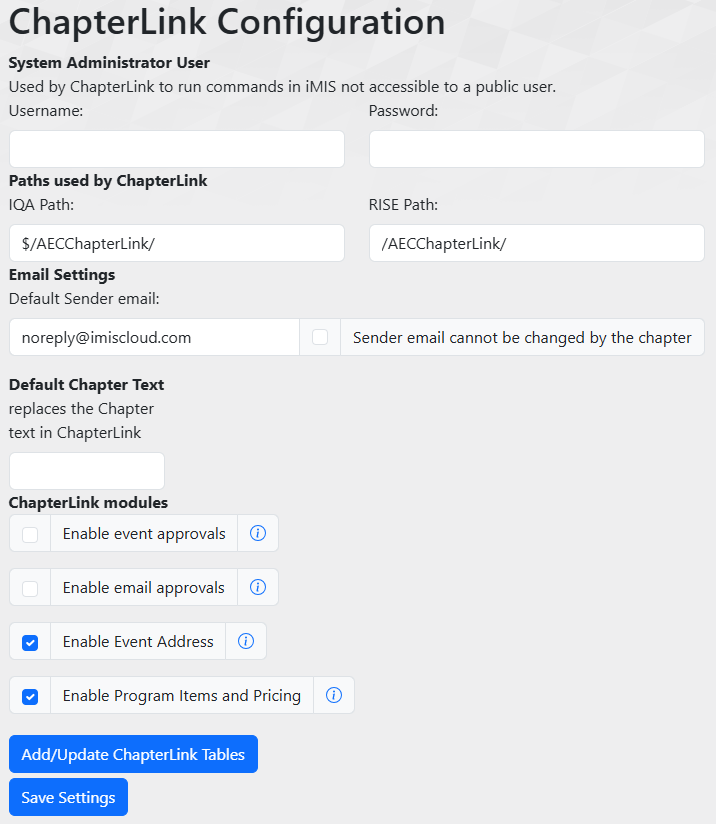Click the Enable Program Items and Pricing label
716x824 pixels.
[x=181, y=696]
